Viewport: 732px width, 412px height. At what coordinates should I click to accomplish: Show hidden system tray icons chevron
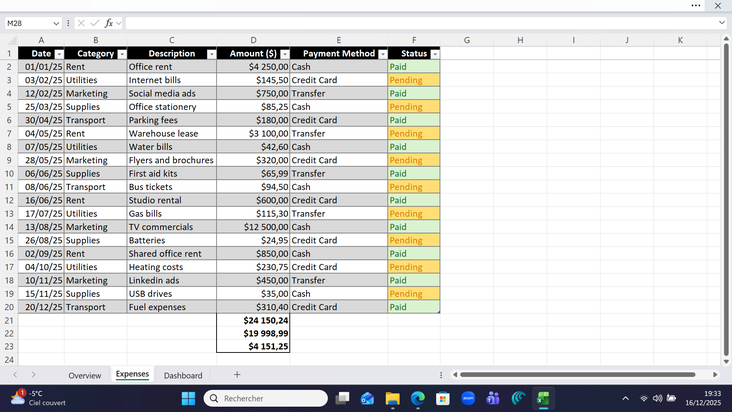coord(626,398)
